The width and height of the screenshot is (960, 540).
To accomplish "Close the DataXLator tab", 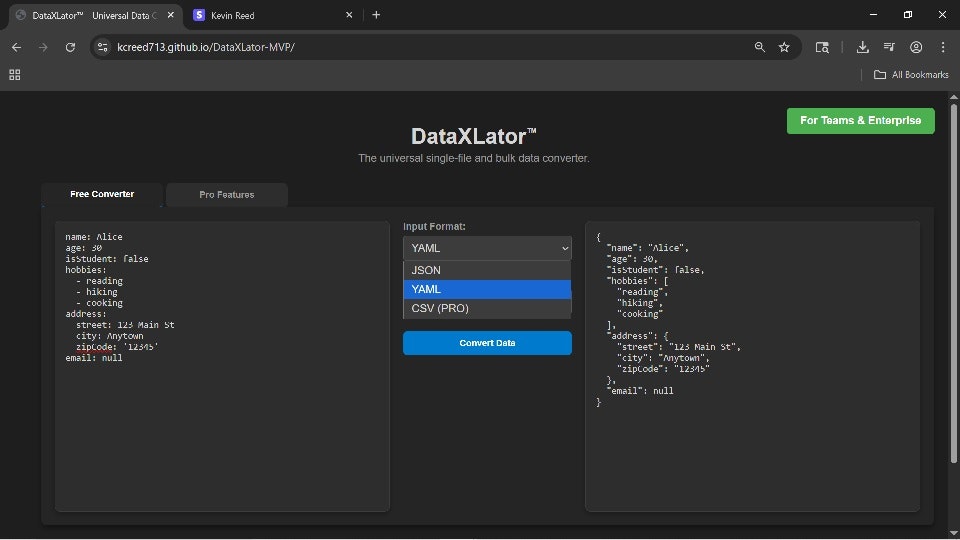I will coord(171,15).
